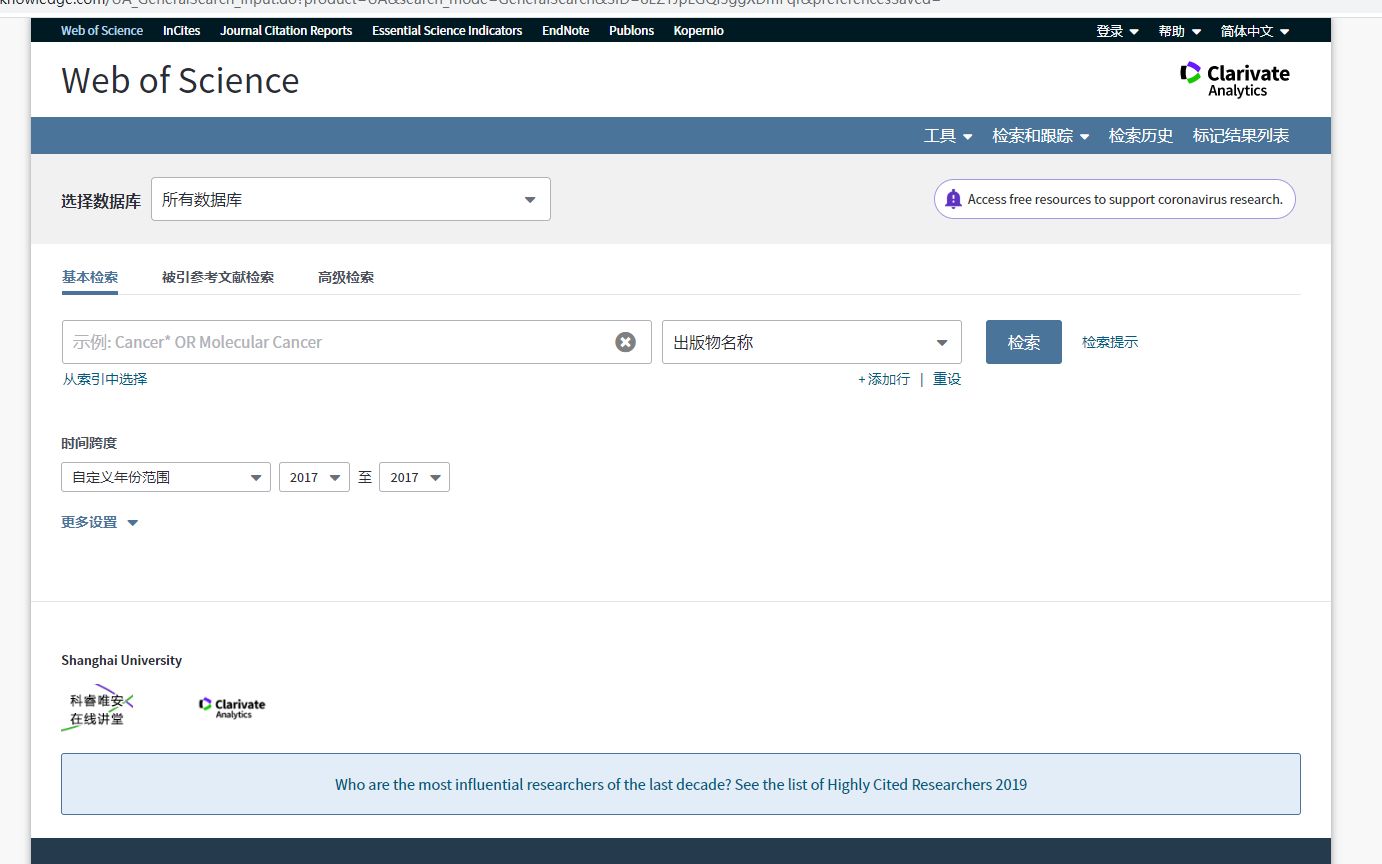
Task: Click the 检索 search button
Action: pyautogui.click(x=1024, y=342)
